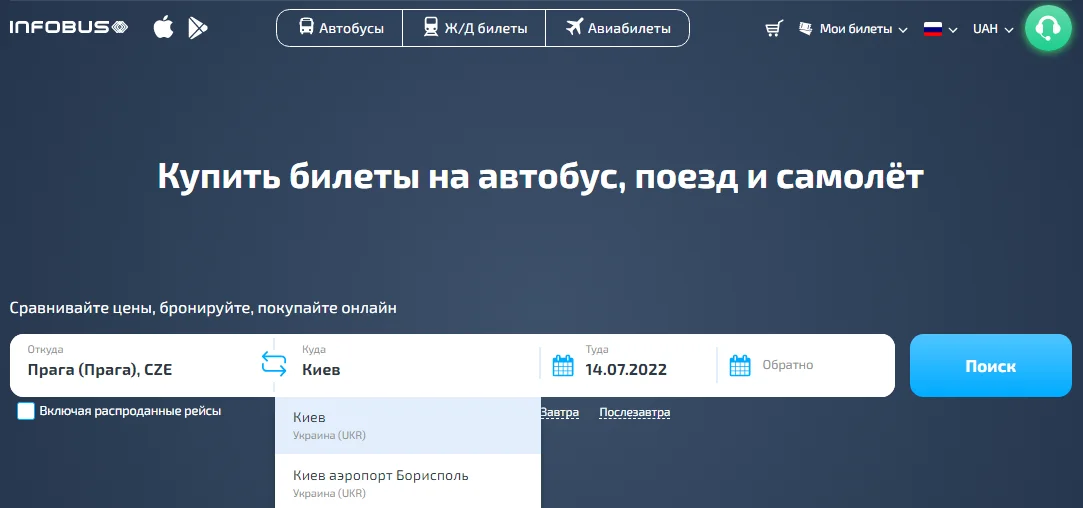Toggle the Включая распроданные рейсы checkbox
The image size is (1083, 508).
tap(26, 411)
